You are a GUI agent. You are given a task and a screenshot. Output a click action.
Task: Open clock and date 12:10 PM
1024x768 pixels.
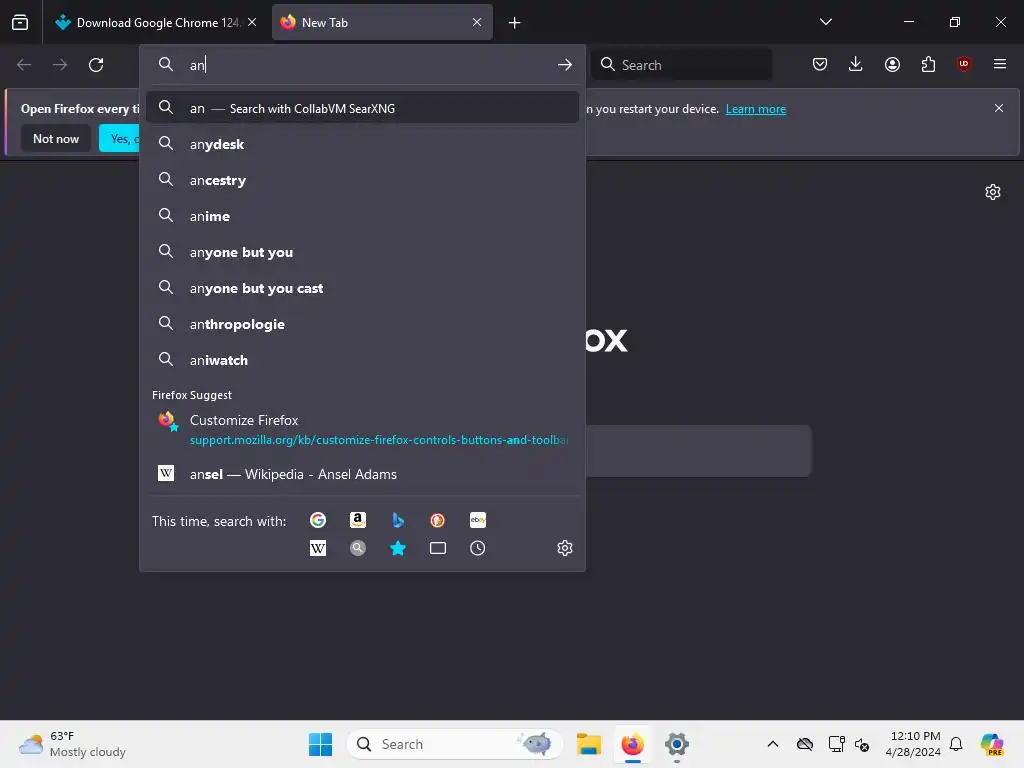[913, 744]
